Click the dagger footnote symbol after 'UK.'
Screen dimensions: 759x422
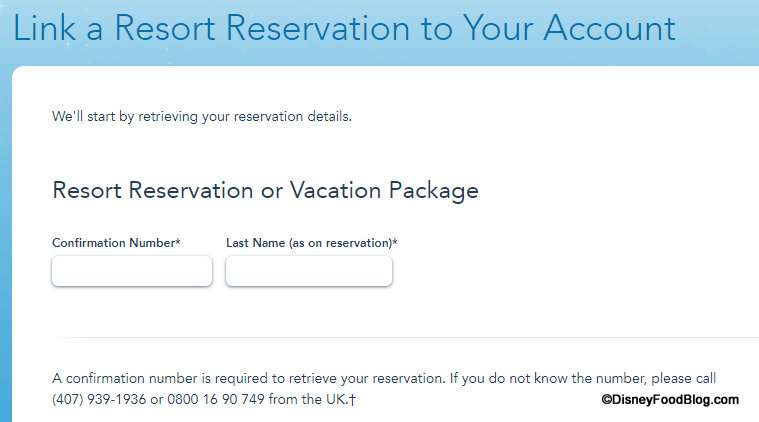pos(353,399)
